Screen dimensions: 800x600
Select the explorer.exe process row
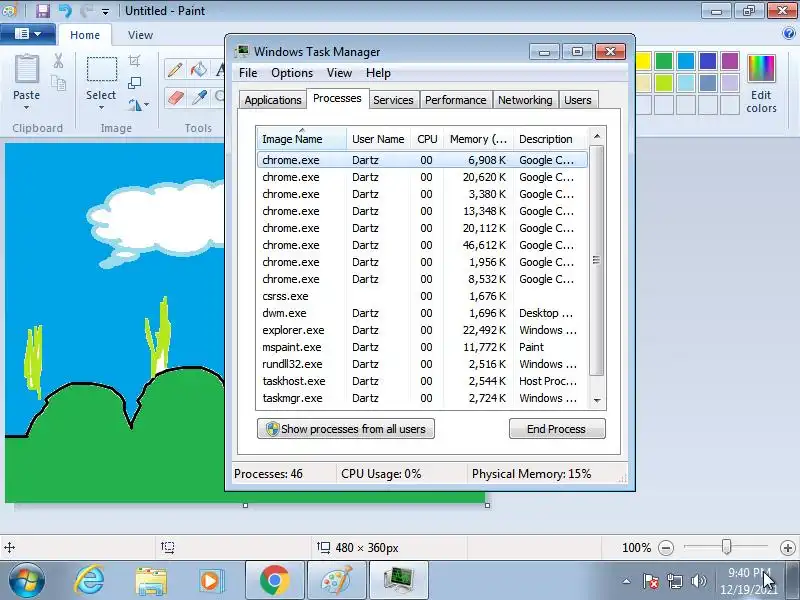tap(422, 330)
